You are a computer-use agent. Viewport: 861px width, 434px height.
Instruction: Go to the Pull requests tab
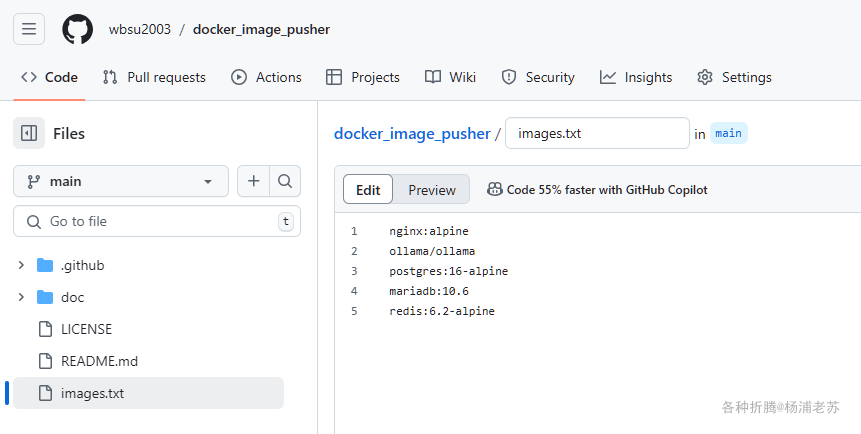154,77
